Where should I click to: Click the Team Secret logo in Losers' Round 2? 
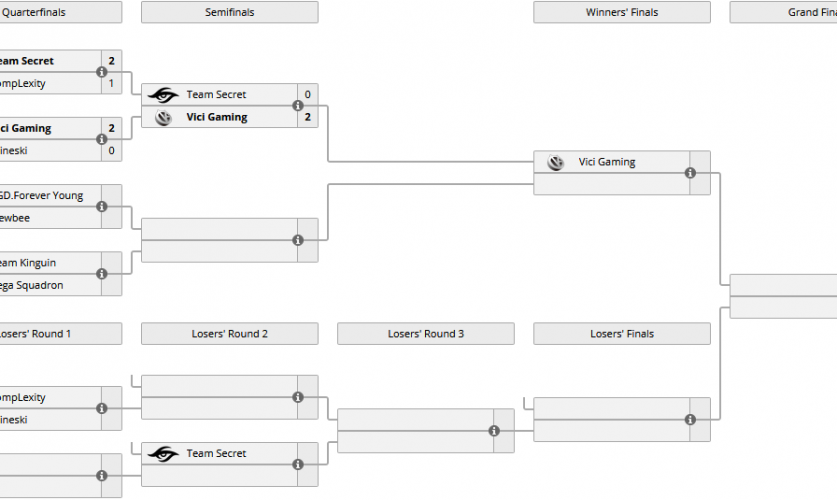(163, 454)
